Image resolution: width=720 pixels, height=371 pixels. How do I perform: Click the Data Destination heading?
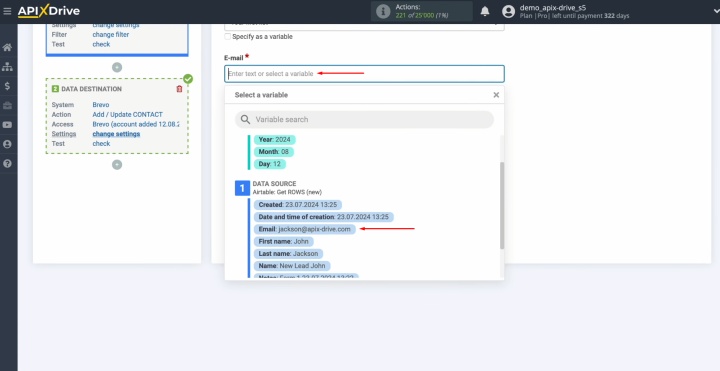[91, 89]
